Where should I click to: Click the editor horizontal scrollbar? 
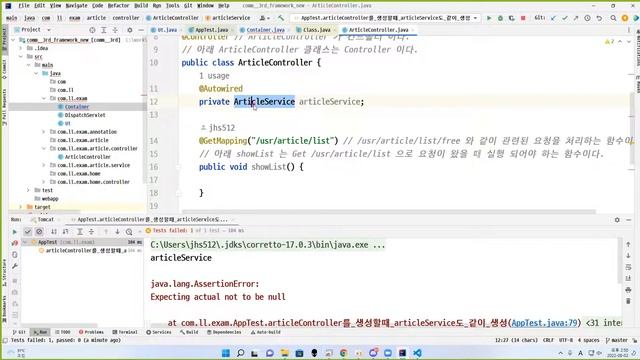pyautogui.click(x=388, y=211)
